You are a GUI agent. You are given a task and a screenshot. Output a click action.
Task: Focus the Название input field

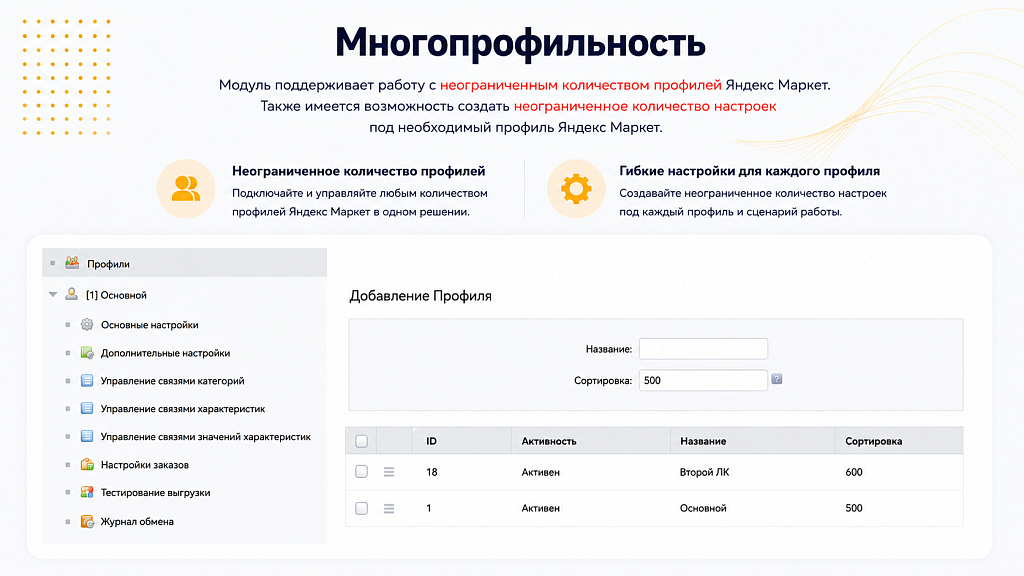(703, 349)
